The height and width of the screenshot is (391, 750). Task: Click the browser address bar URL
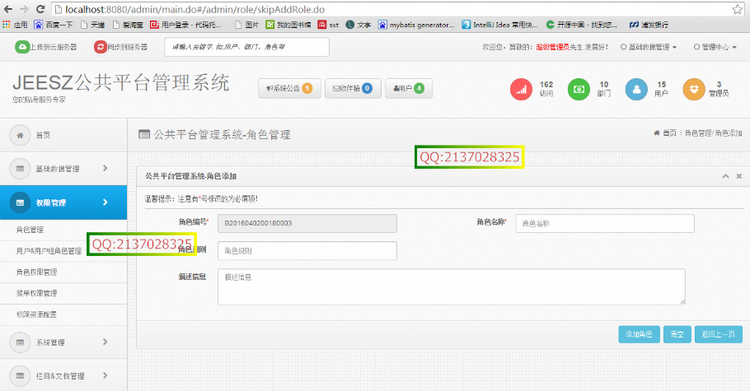[195, 9]
